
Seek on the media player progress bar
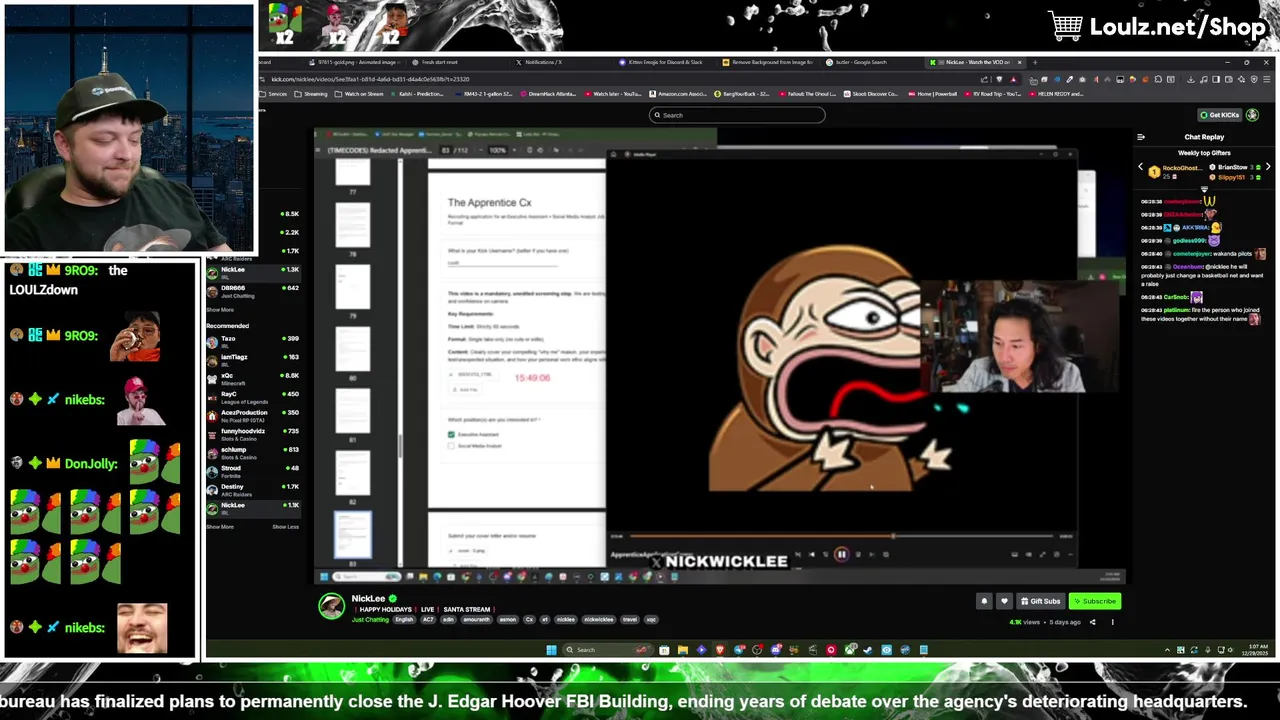842,536
